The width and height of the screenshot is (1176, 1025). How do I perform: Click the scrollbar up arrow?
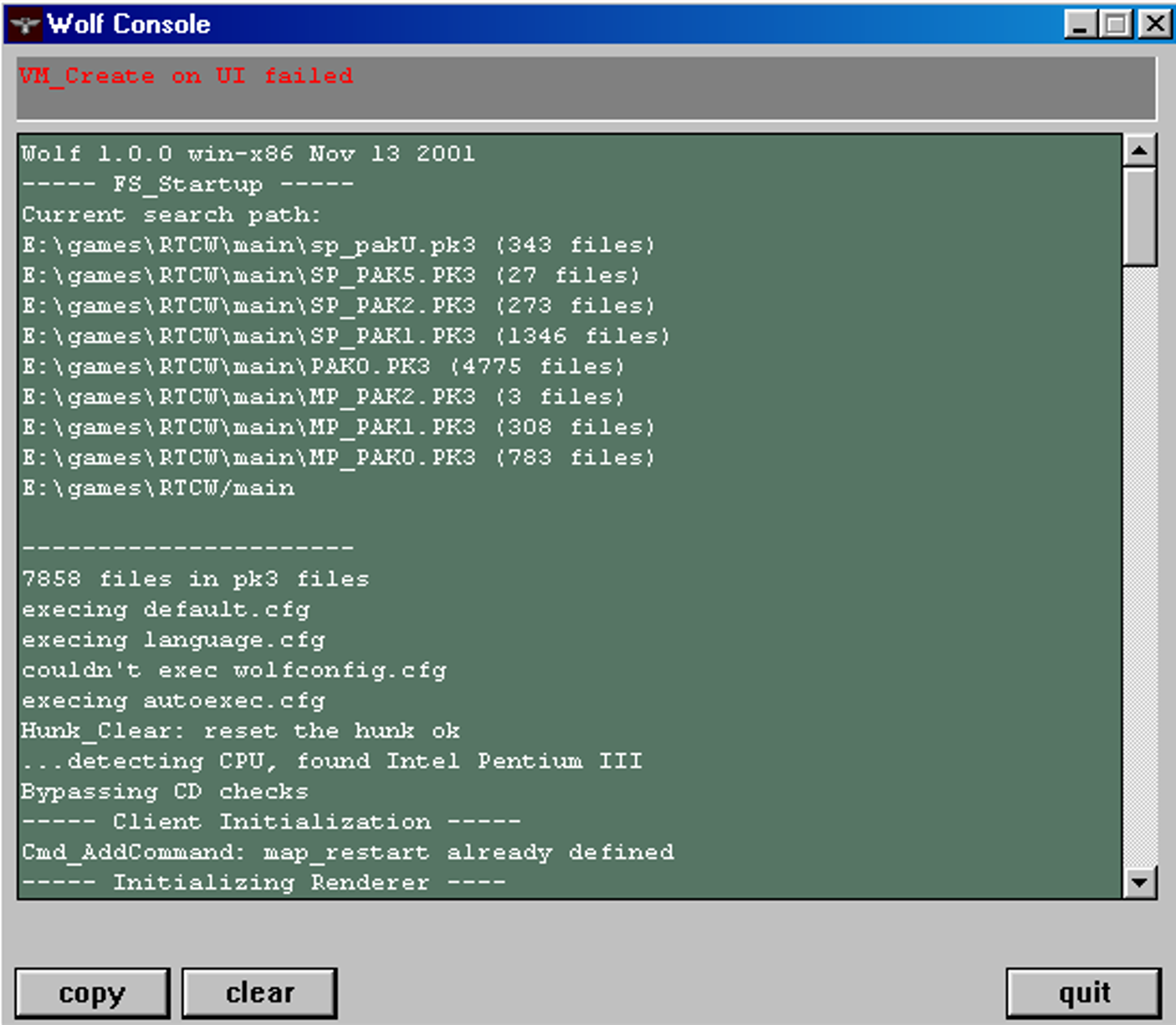pos(1139,150)
